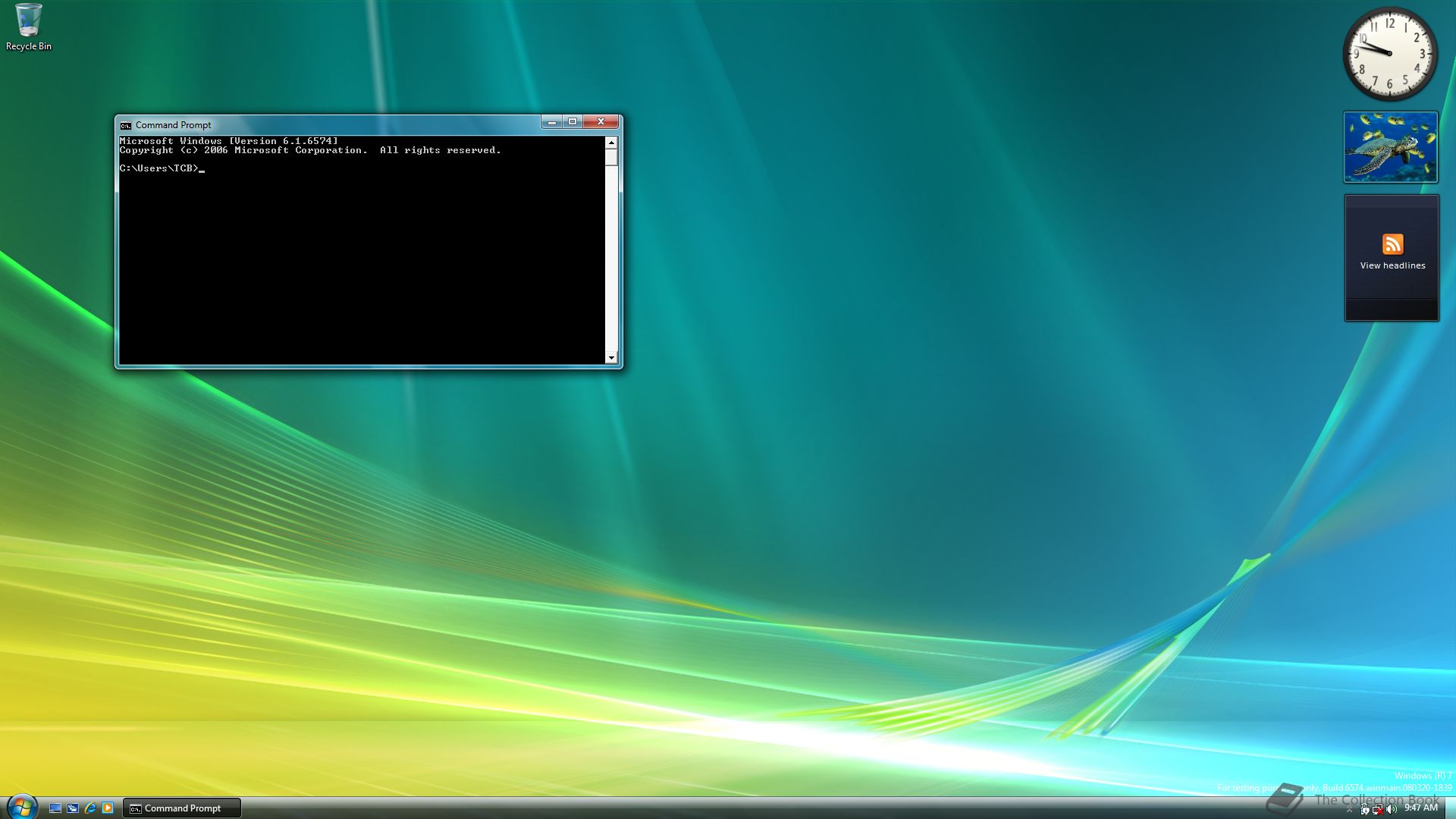Click the View headlines link
Viewport: 1456px width, 819px height.
coord(1392,265)
